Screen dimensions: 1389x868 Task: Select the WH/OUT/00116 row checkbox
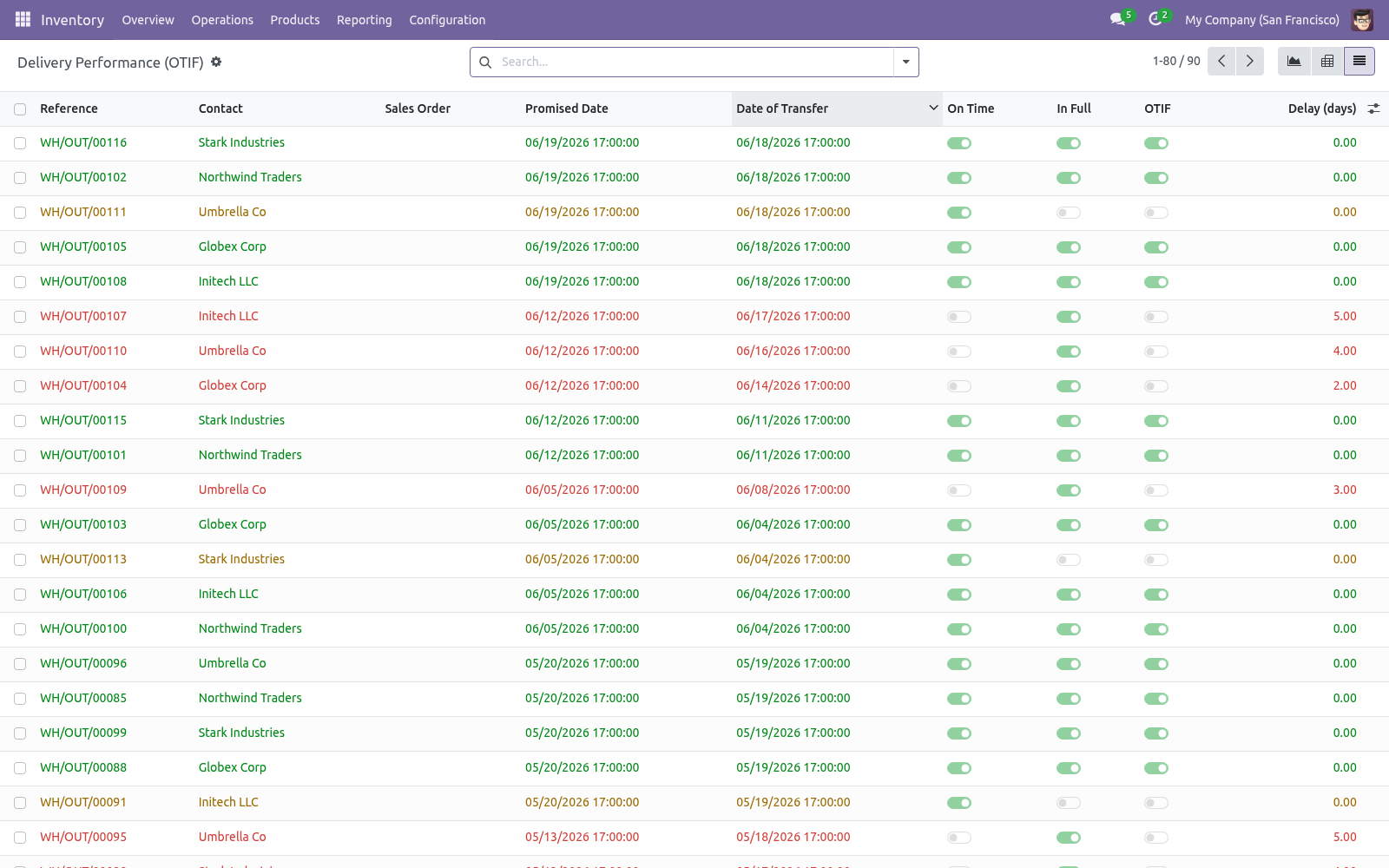click(x=20, y=143)
